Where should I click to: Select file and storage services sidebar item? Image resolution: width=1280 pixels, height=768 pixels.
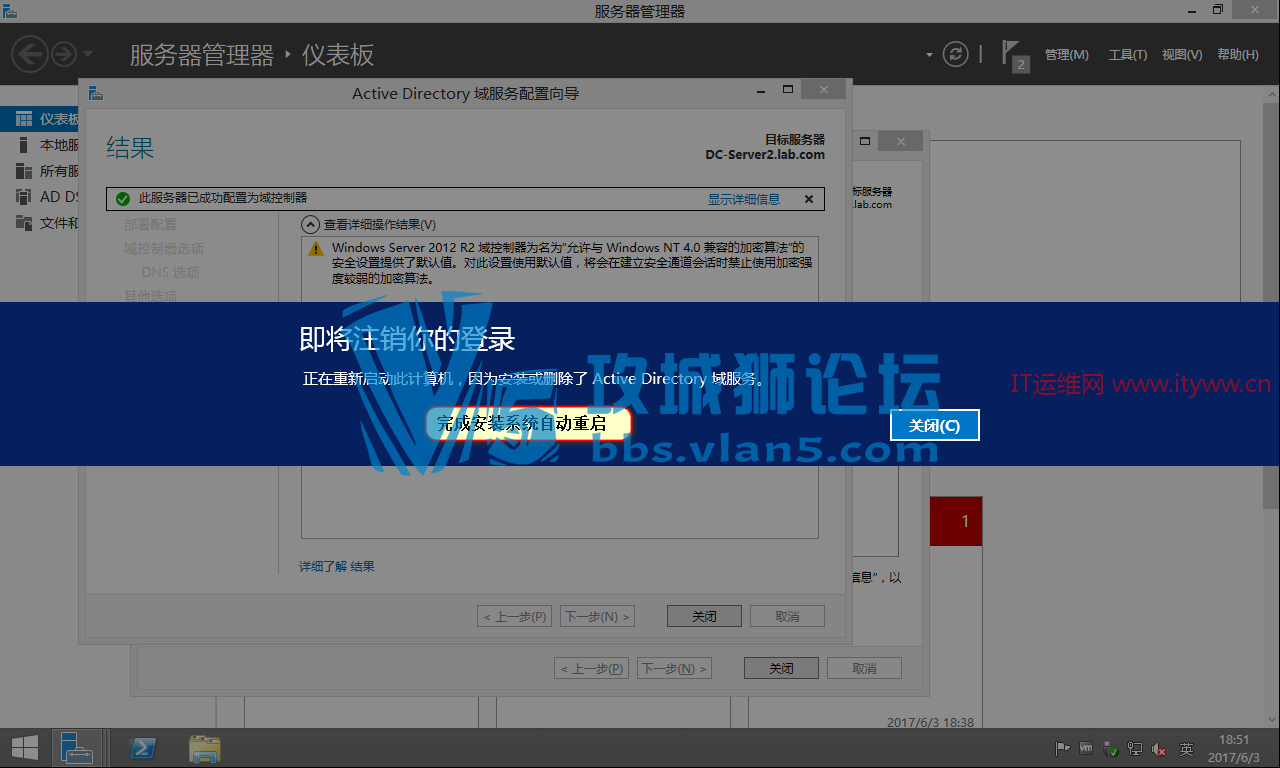pyautogui.click(x=40, y=223)
